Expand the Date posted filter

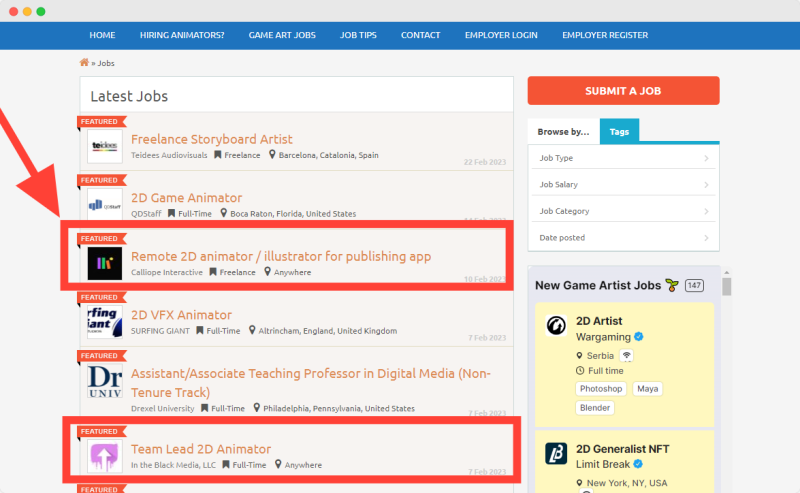(x=623, y=238)
